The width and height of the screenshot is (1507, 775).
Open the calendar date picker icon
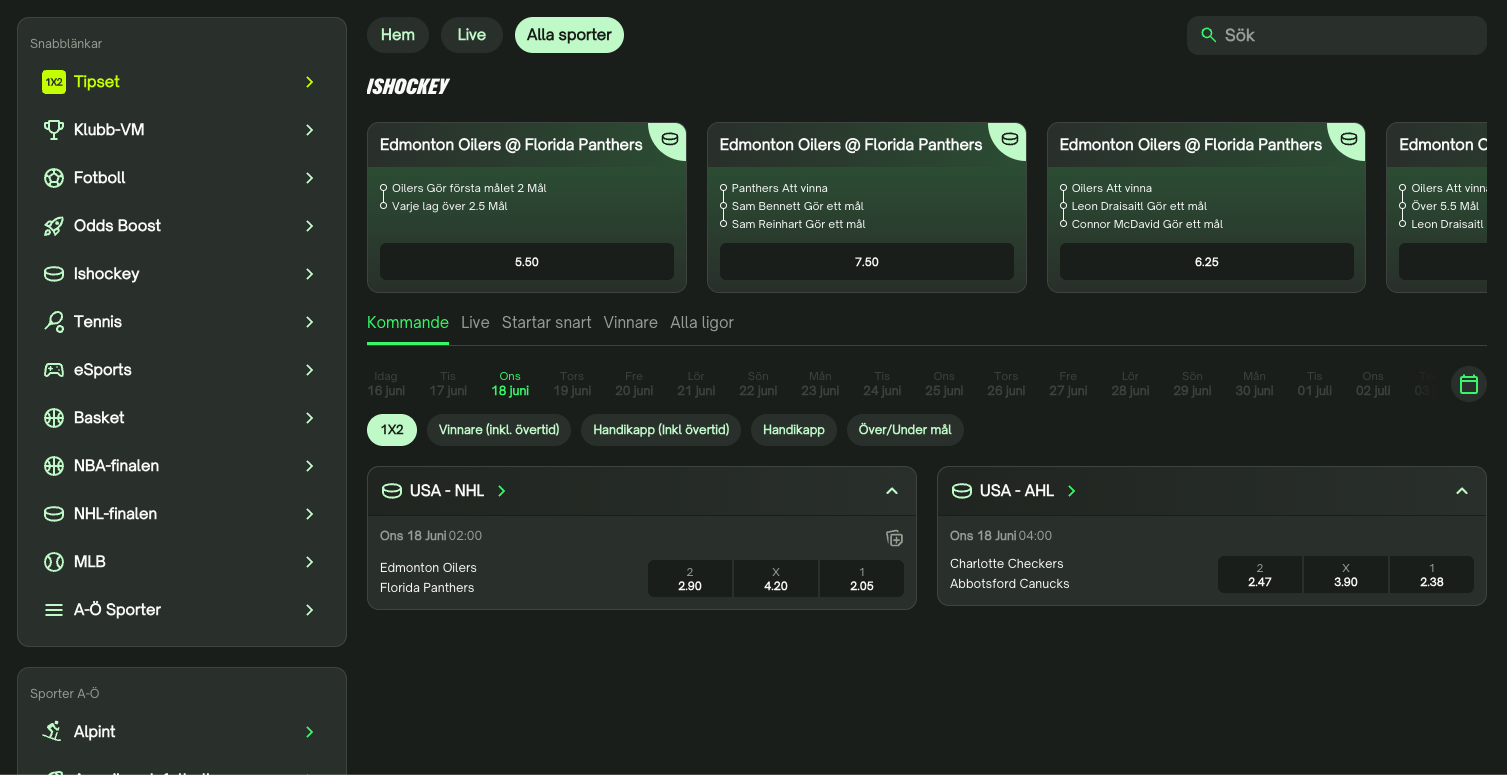point(1468,384)
